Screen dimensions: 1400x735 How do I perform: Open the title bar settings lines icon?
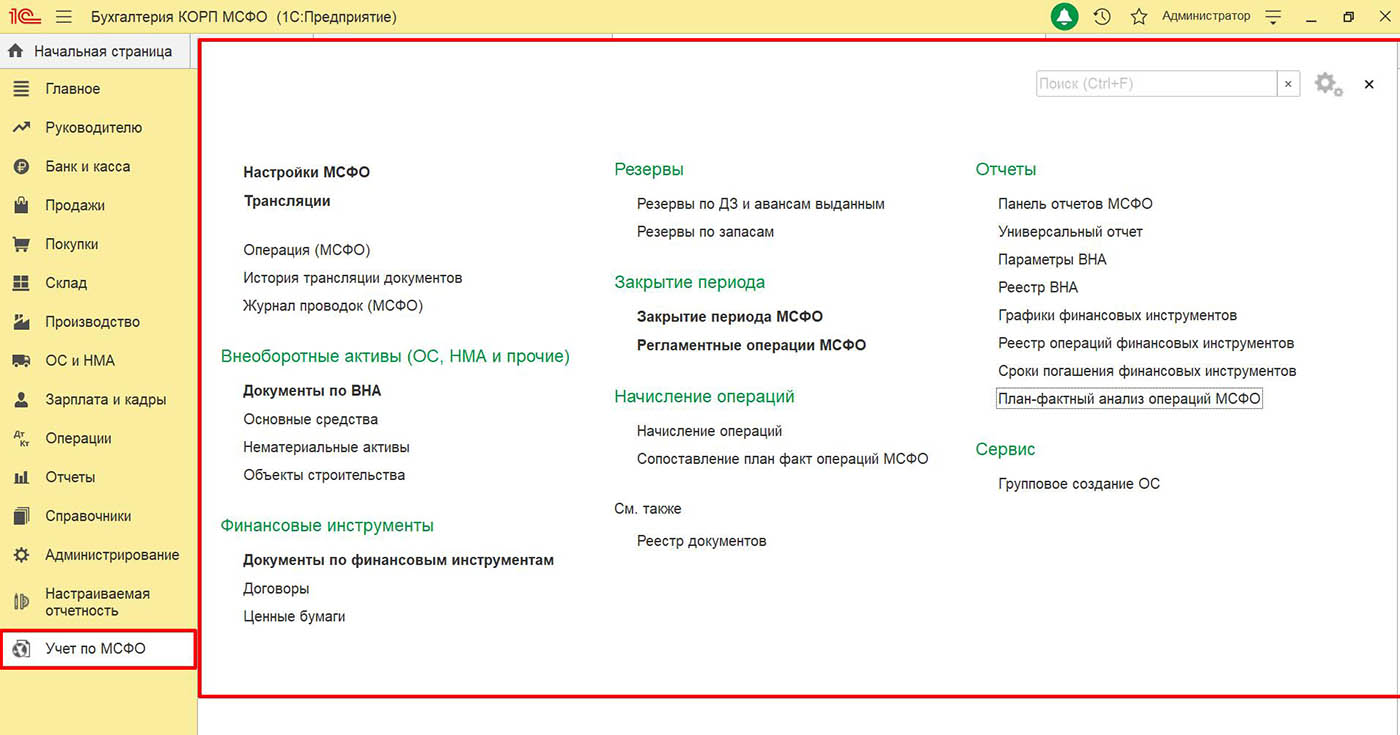point(1273,17)
